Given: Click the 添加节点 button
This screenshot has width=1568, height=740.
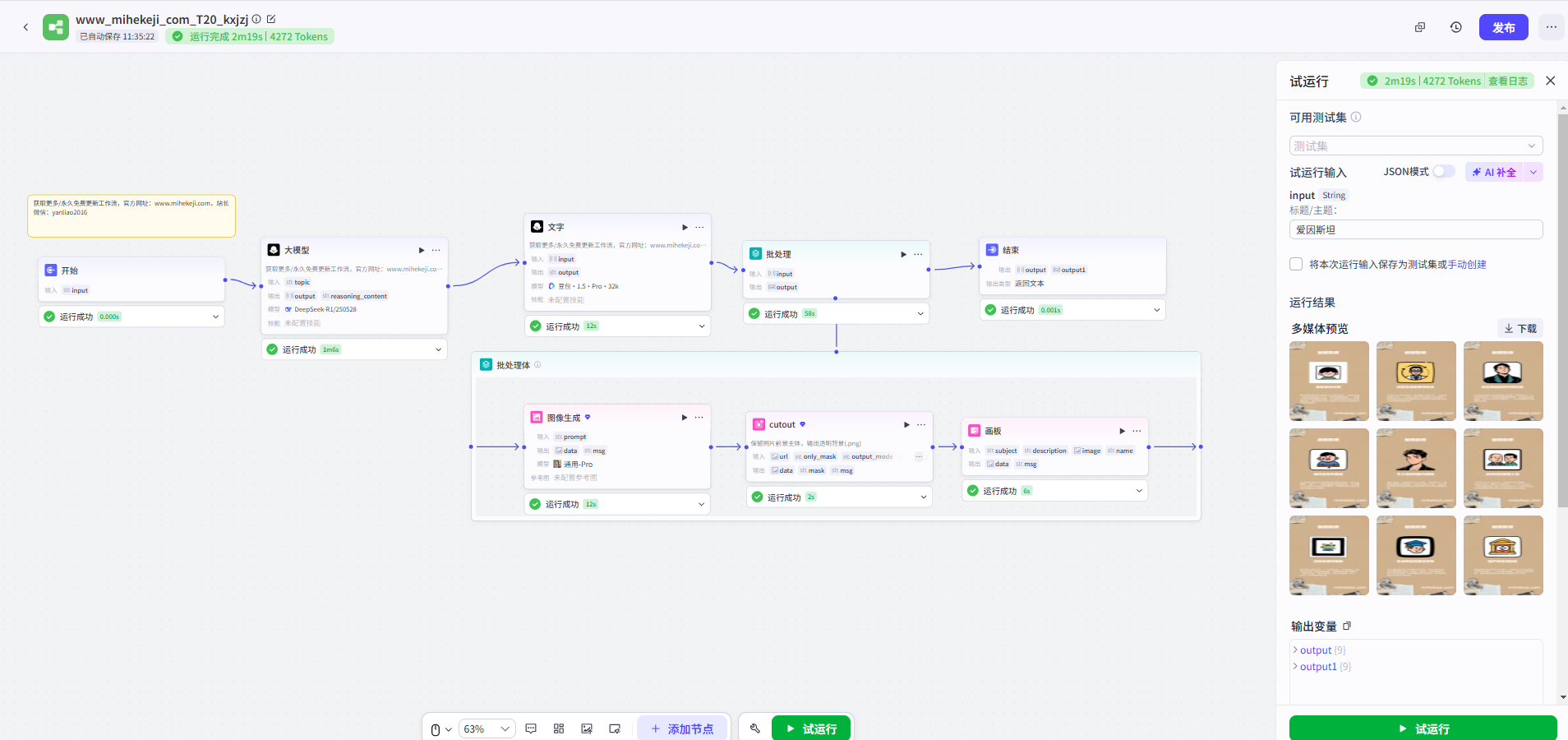Looking at the screenshot, I should tap(681, 728).
